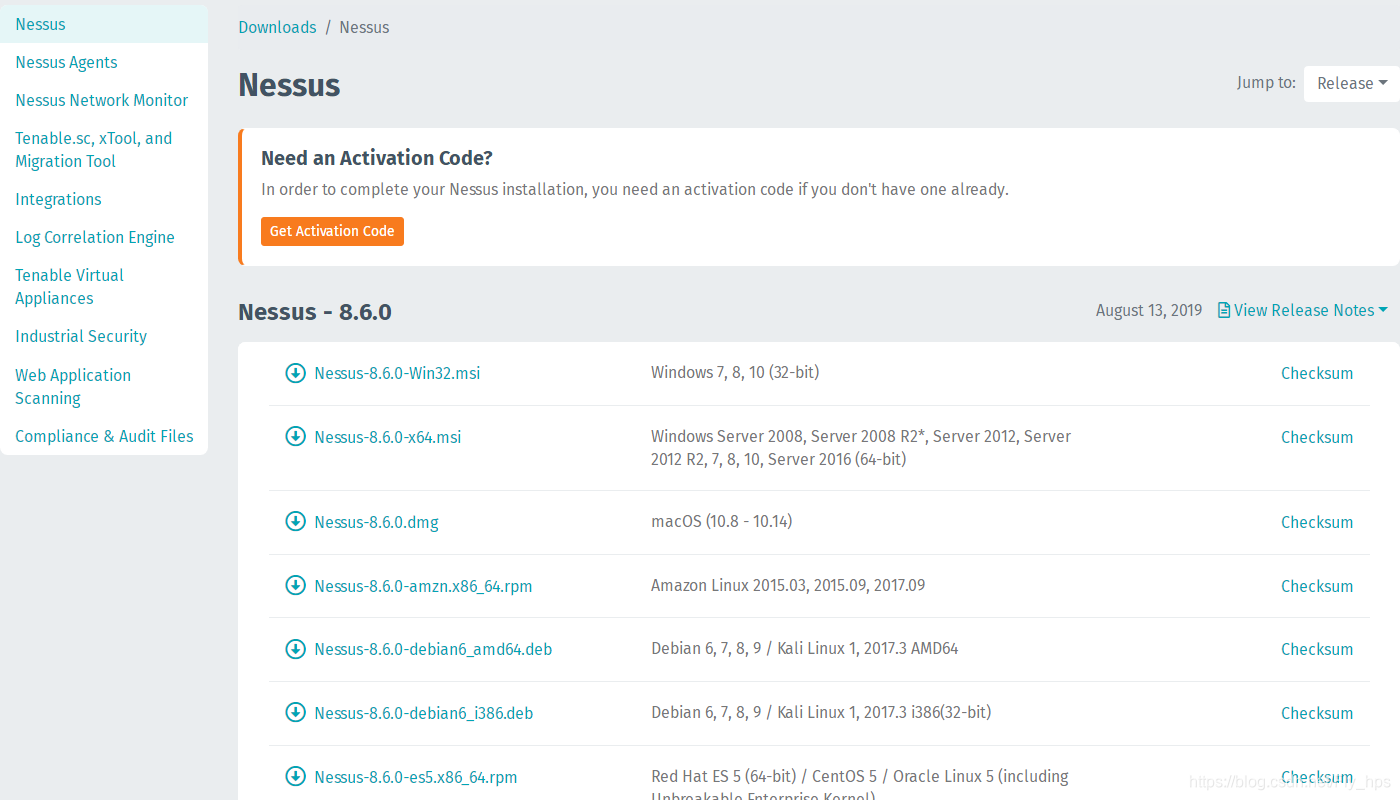Click 'Amazon Linux 2015.03, 2015.09, 2017.09' description
Image resolution: width=1400 pixels, height=800 pixels.
click(x=788, y=585)
